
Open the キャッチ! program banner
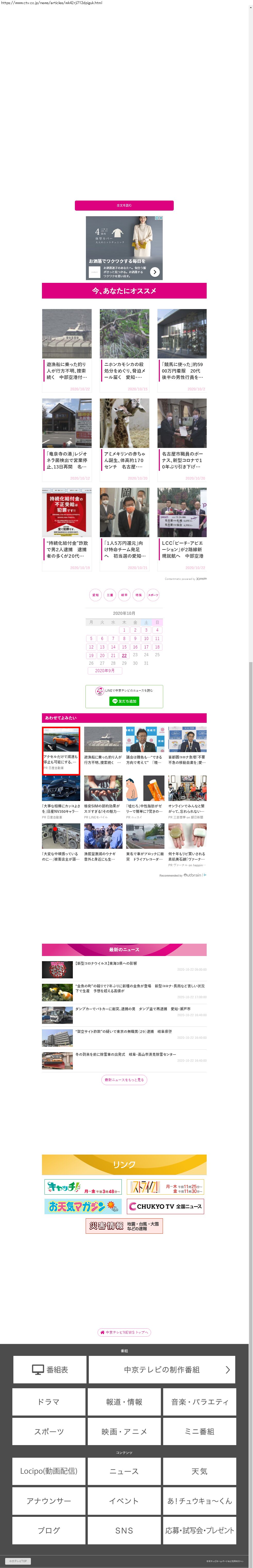[83, 1187]
